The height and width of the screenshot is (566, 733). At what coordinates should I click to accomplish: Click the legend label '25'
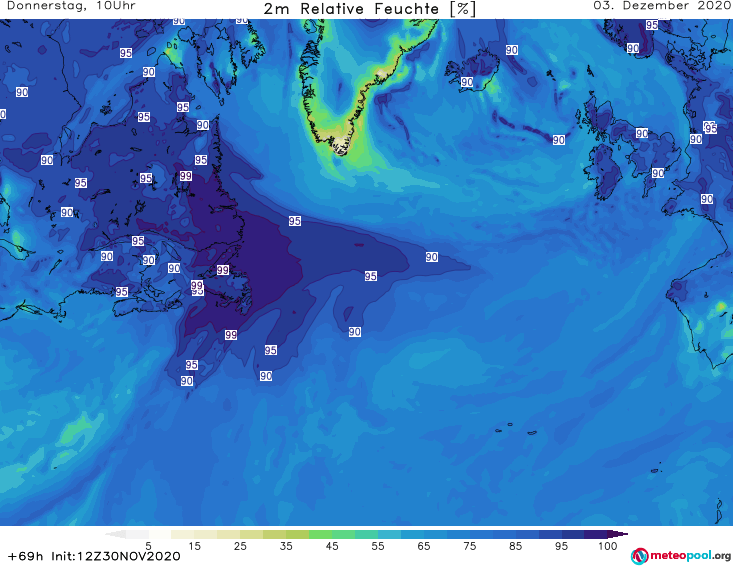tap(240, 545)
